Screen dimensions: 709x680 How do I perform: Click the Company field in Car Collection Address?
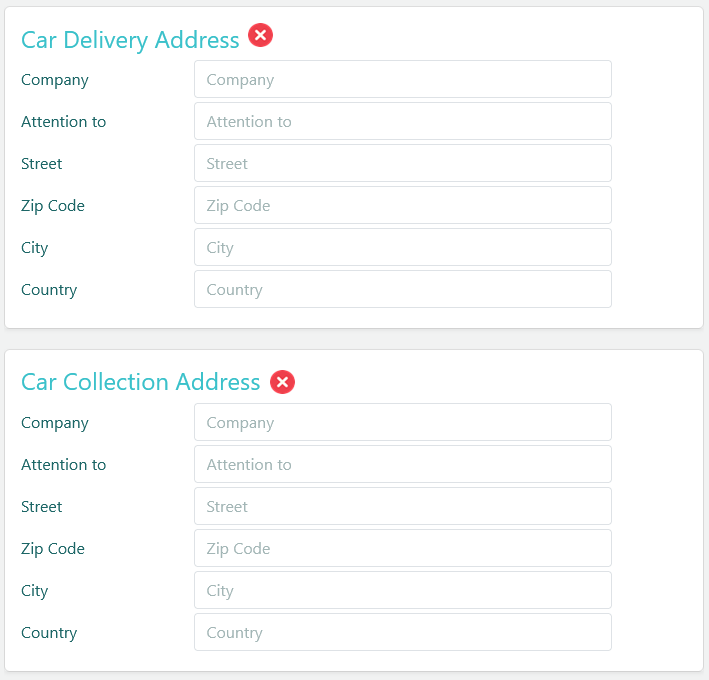coord(402,423)
